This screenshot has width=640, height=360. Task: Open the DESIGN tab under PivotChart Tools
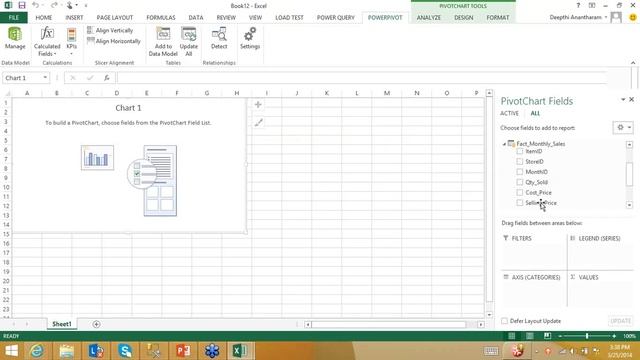[464, 18]
